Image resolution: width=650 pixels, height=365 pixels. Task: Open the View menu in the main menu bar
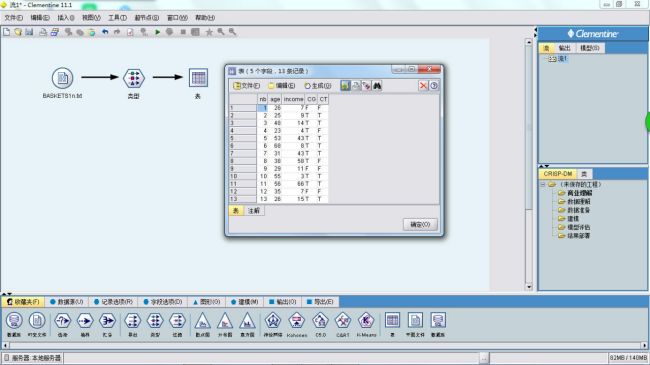[x=91, y=18]
